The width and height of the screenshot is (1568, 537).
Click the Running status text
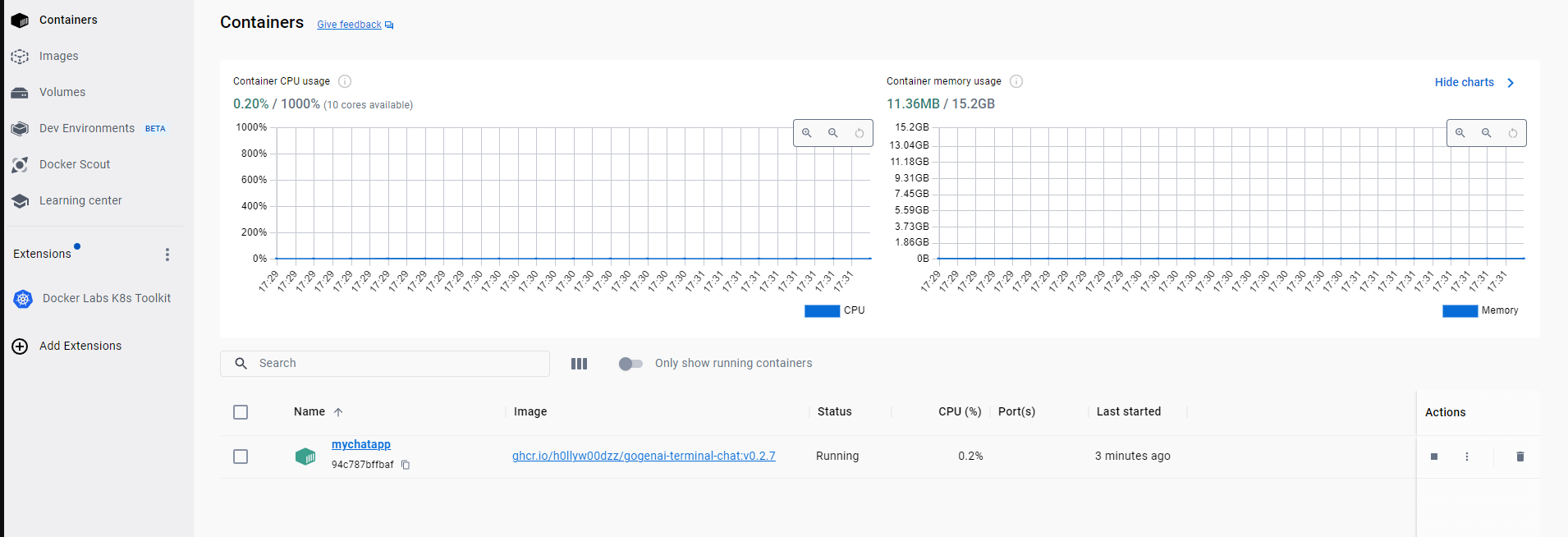click(x=837, y=456)
